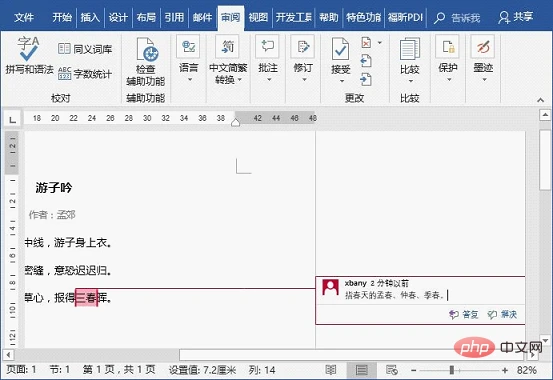Screen dimensions: 553x380
Task: Click the zoom slider handle
Action: tap(452, 370)
